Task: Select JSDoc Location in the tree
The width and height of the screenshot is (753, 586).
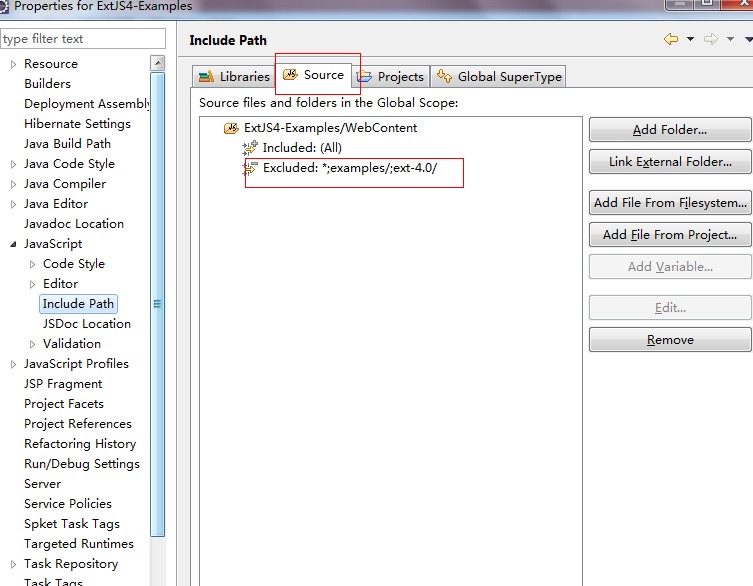Action: coord(87,324)
